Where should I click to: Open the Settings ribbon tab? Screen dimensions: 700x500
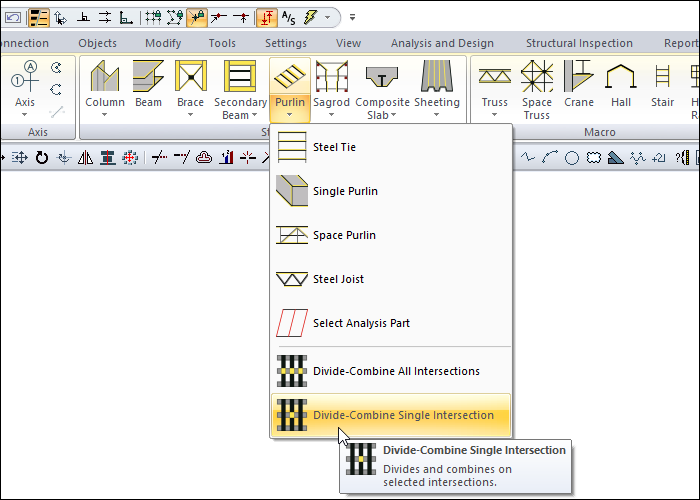286,43
